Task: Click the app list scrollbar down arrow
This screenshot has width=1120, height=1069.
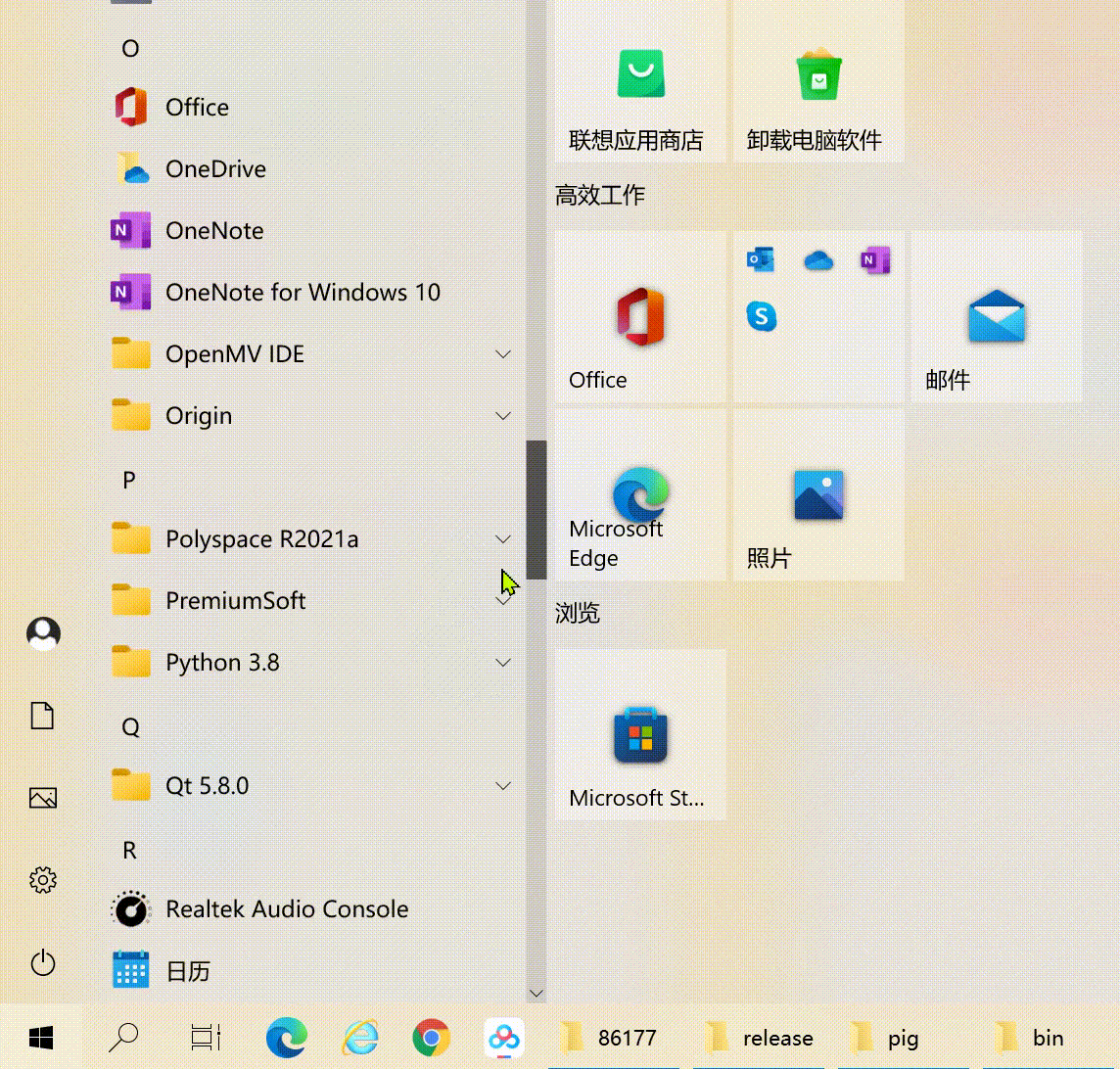Action: (536, 994)
